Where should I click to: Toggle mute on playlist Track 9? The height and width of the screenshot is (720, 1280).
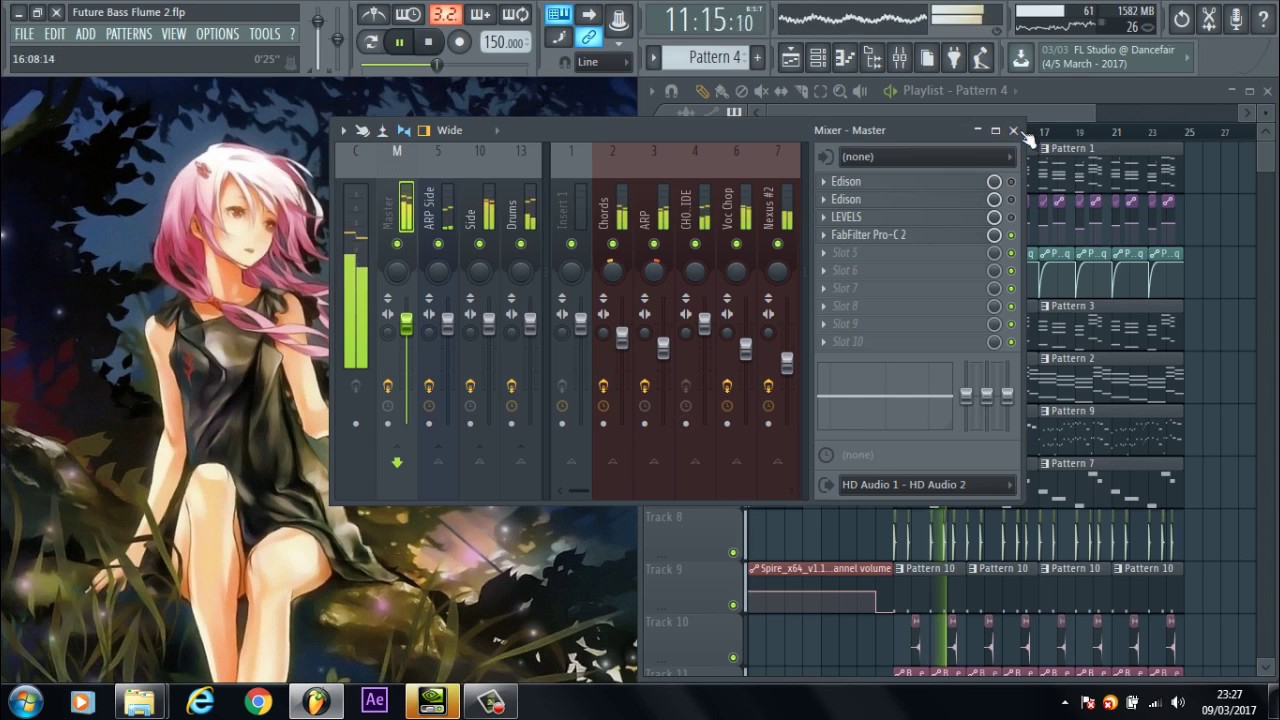(733, 605)
